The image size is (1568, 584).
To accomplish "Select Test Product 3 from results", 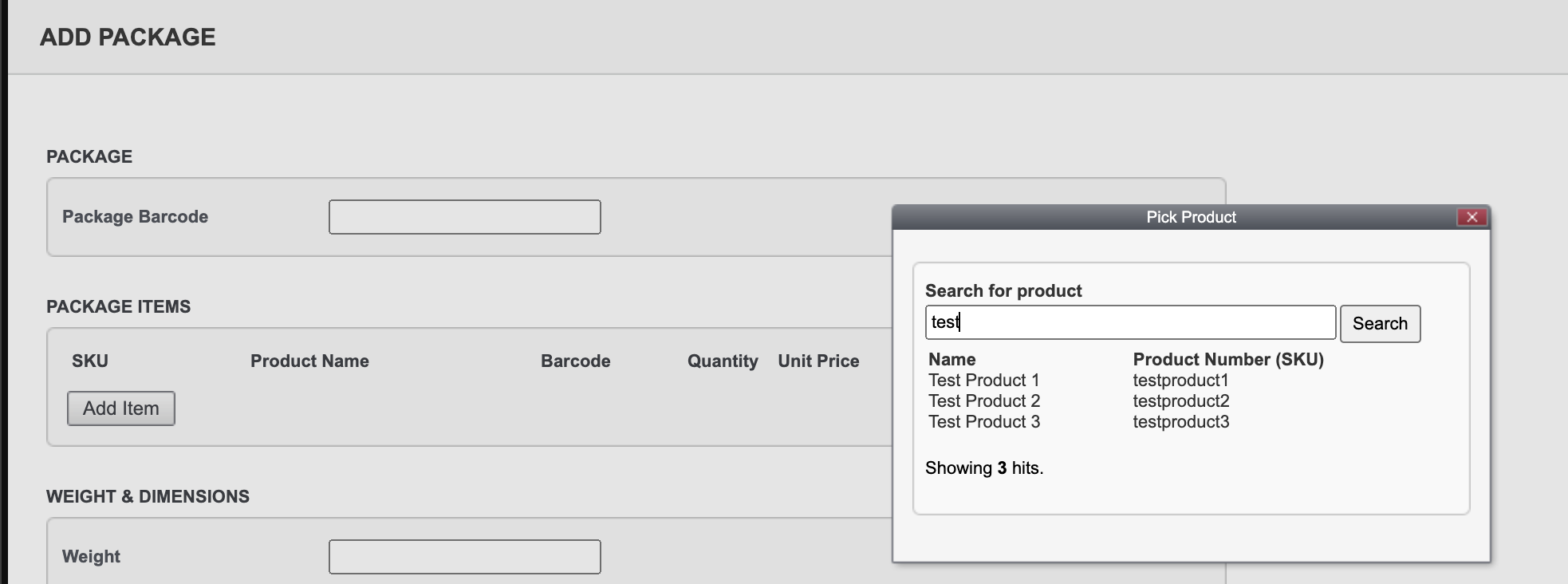I will pyautogui.click(x=984, y=422).
